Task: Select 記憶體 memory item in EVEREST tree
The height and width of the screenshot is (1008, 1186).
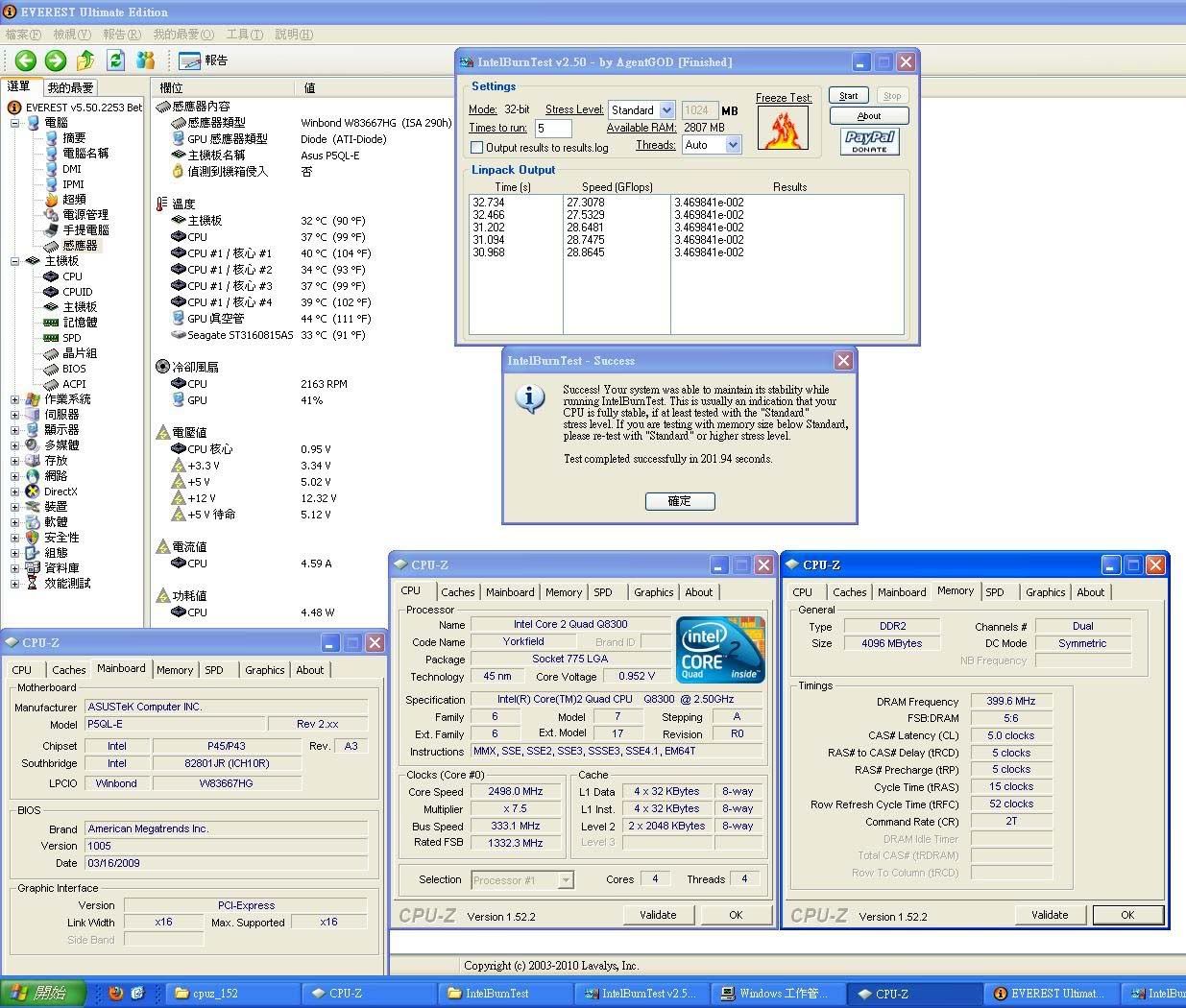Action: tap(80, 323)
